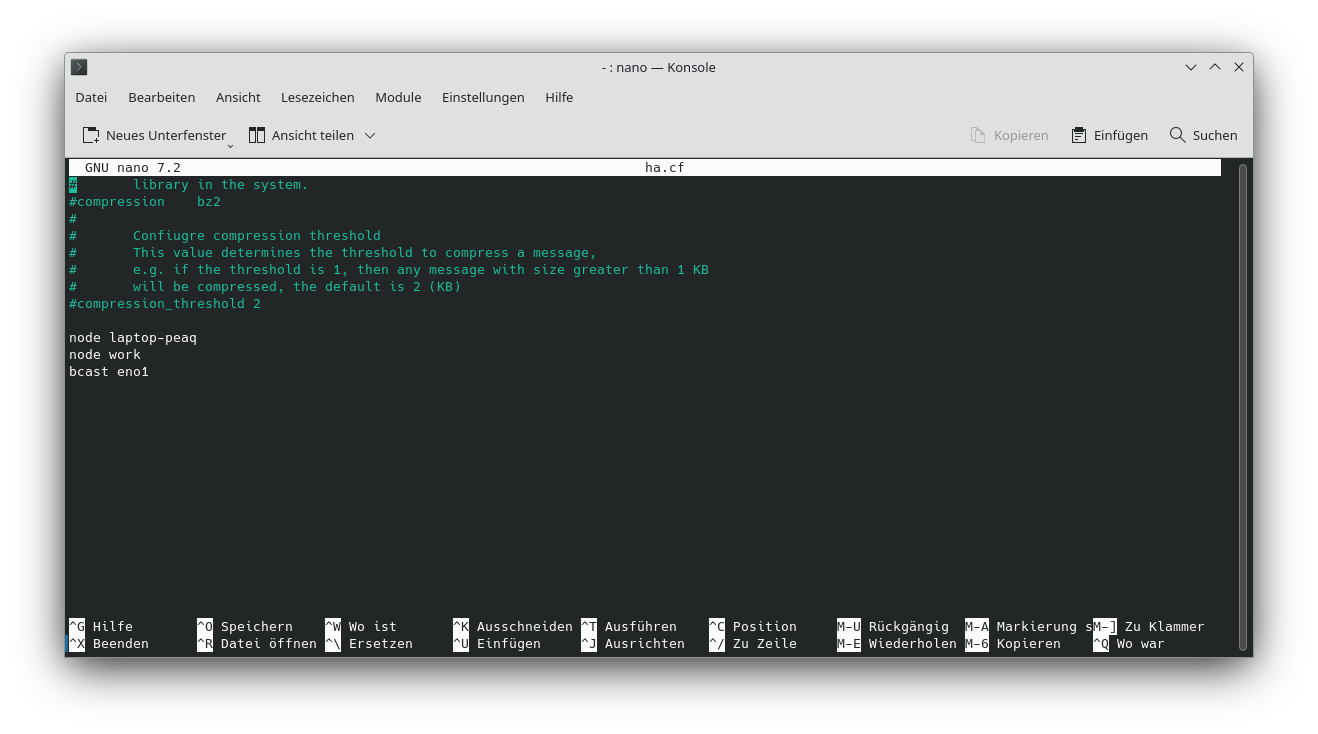Open the Bearbeiten menu
Screen dimensions: 1318x734
pos(161,97)
